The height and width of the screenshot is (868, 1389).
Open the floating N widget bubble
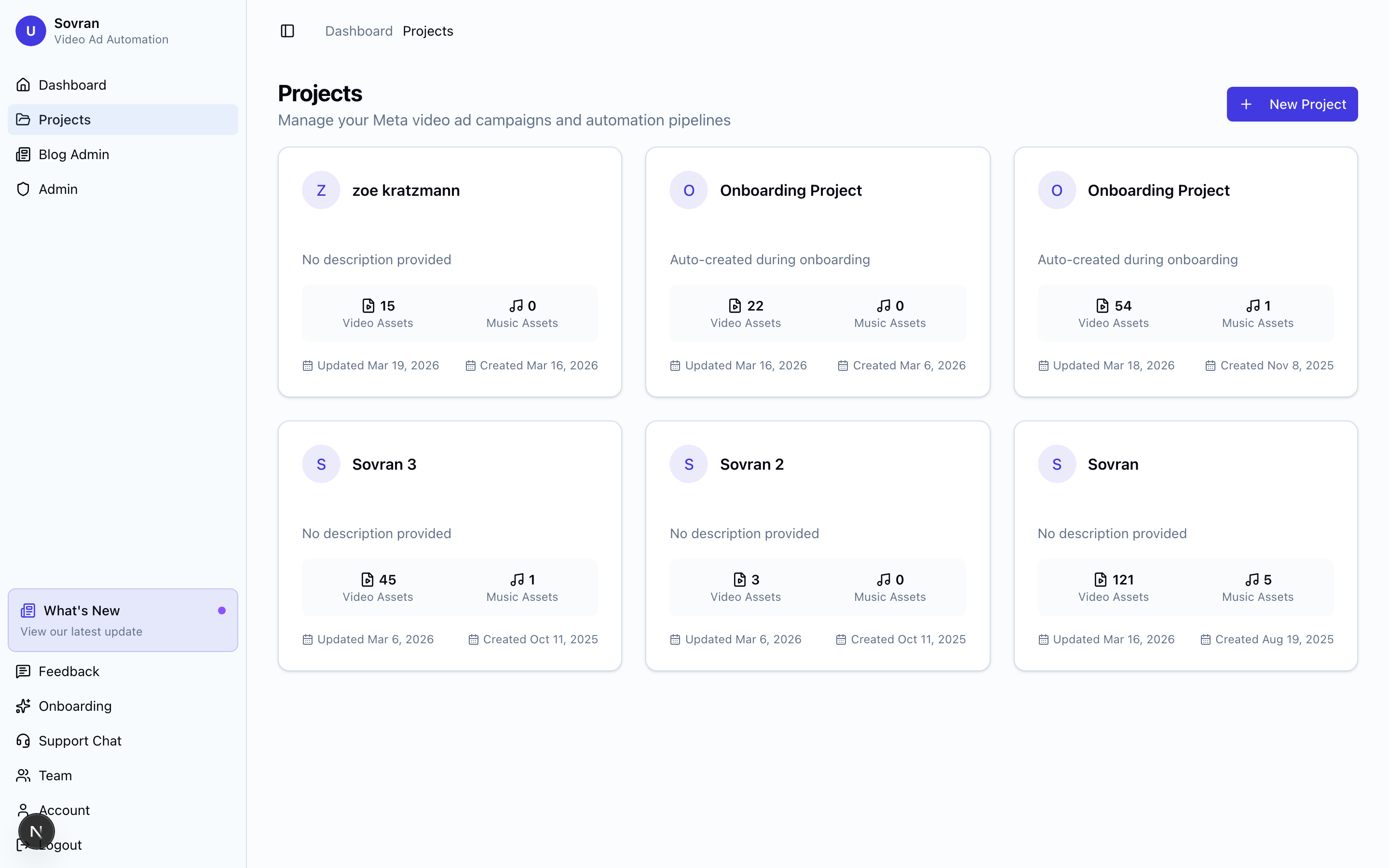(x=37, y=831)
